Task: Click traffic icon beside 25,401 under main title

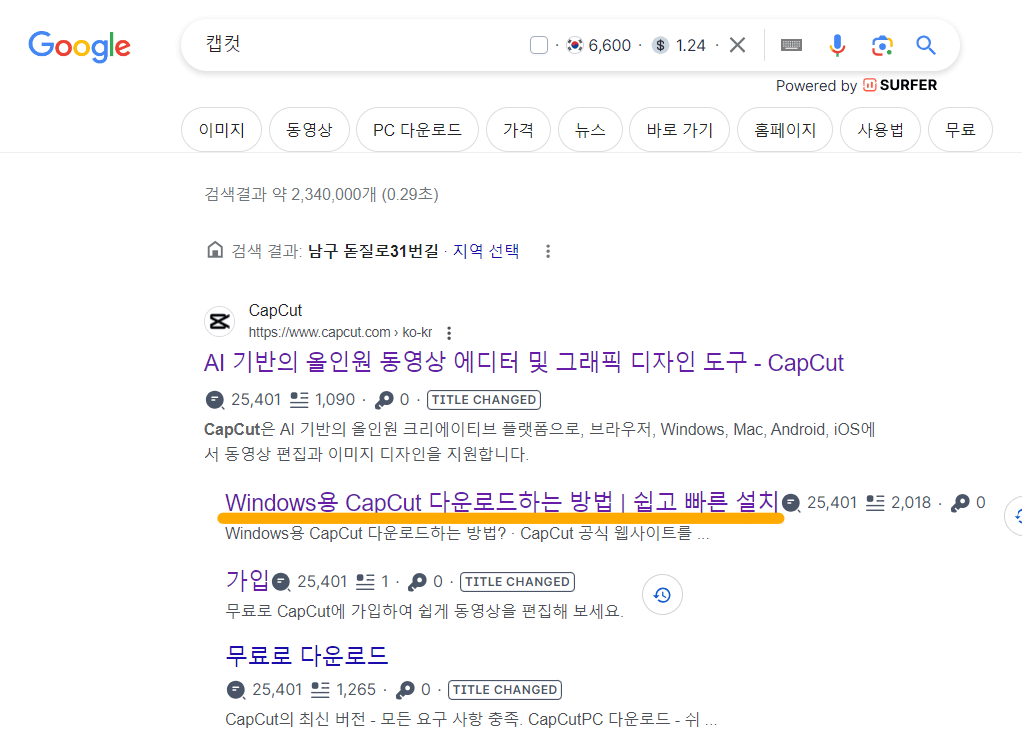Action: point(215,400)
